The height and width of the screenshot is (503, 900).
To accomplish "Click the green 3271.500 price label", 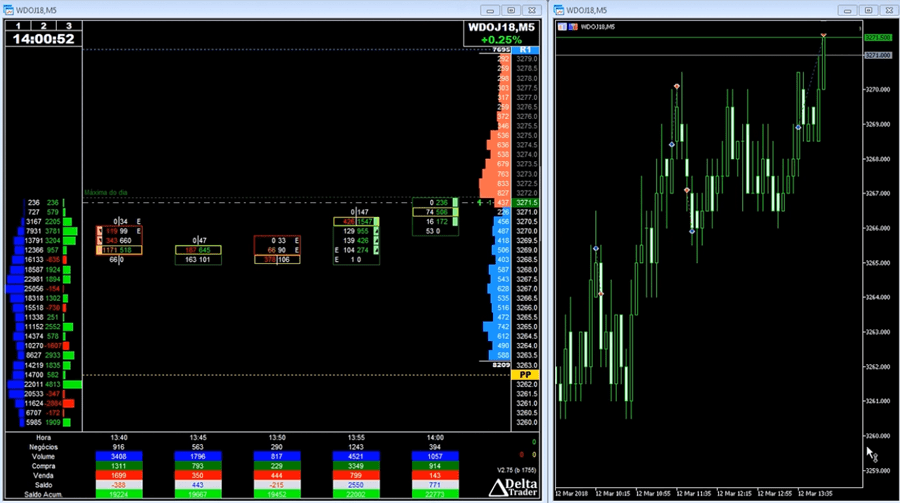I will tap(877, 37).
